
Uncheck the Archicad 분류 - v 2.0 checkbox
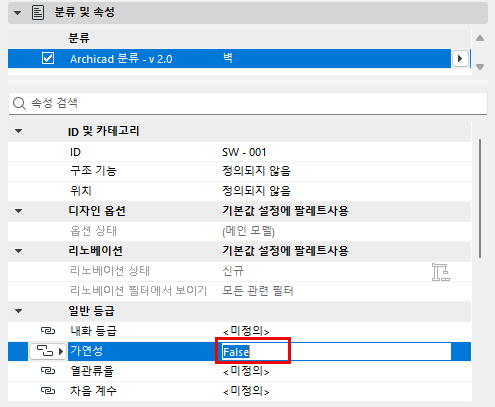48,58
